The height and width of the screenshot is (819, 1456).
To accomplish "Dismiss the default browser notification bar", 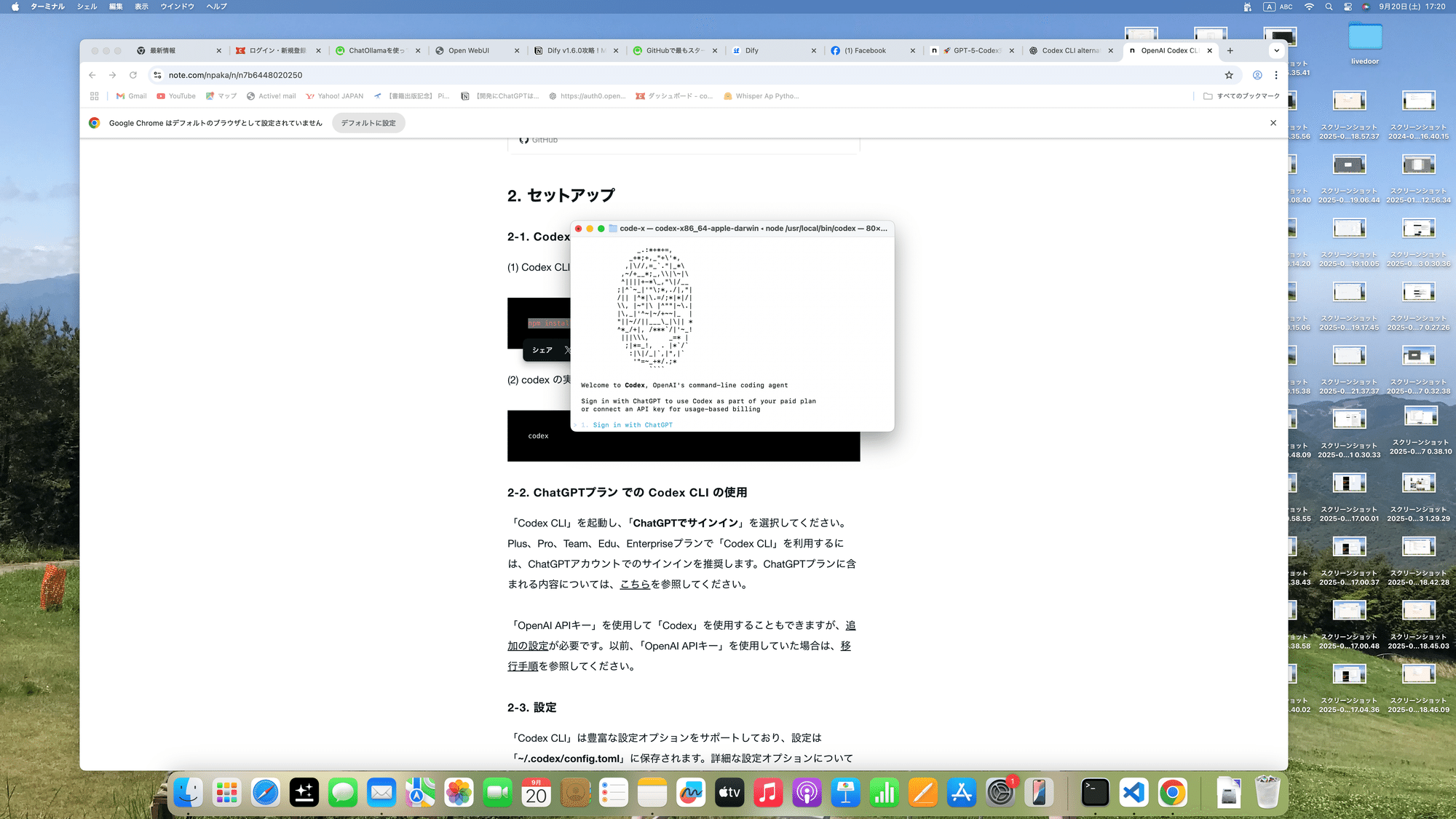I will [1273, 122].
